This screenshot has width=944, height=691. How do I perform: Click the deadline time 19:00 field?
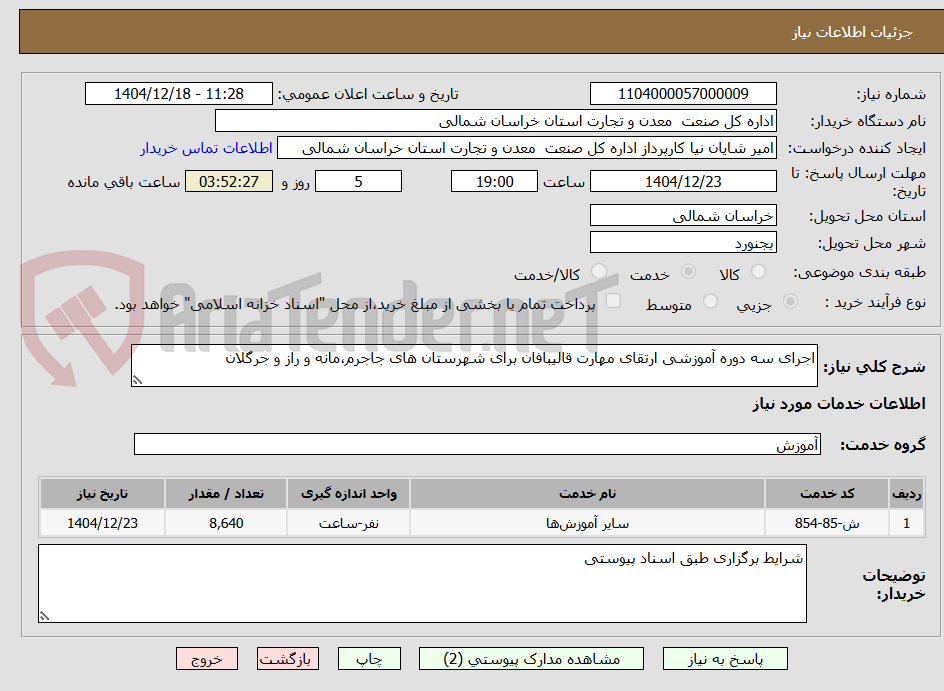(x=494, y=181)
